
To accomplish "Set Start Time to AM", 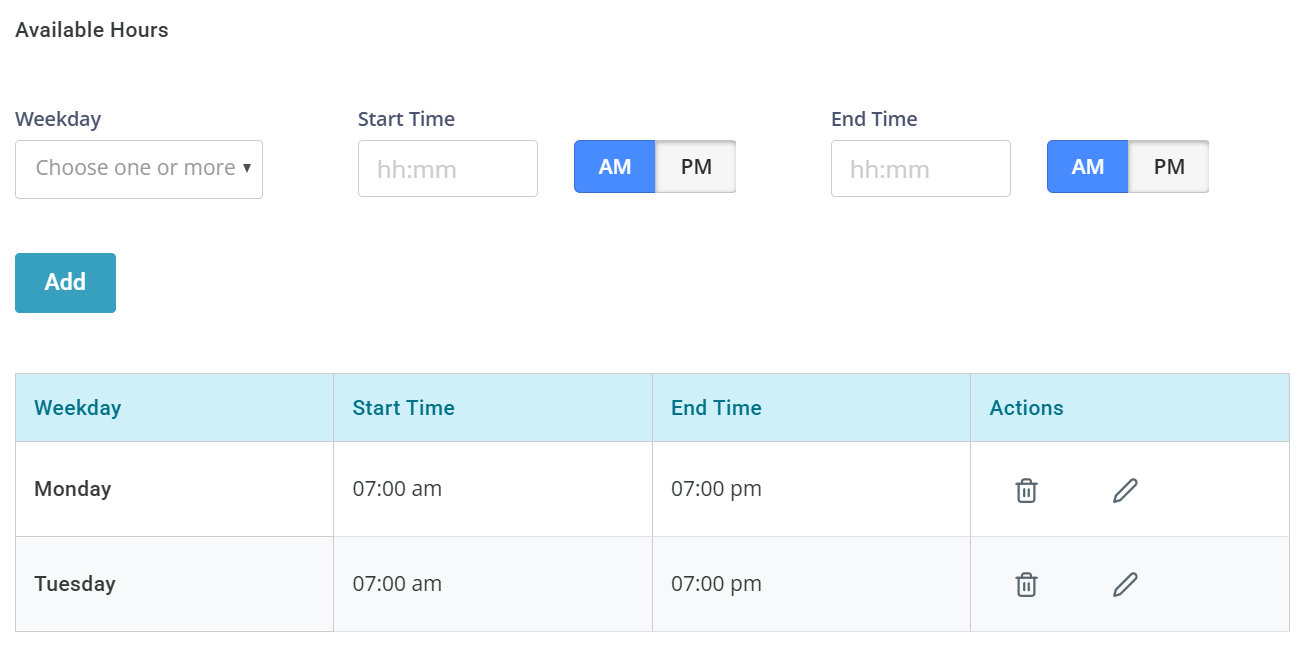I will (x=615, y=166).
